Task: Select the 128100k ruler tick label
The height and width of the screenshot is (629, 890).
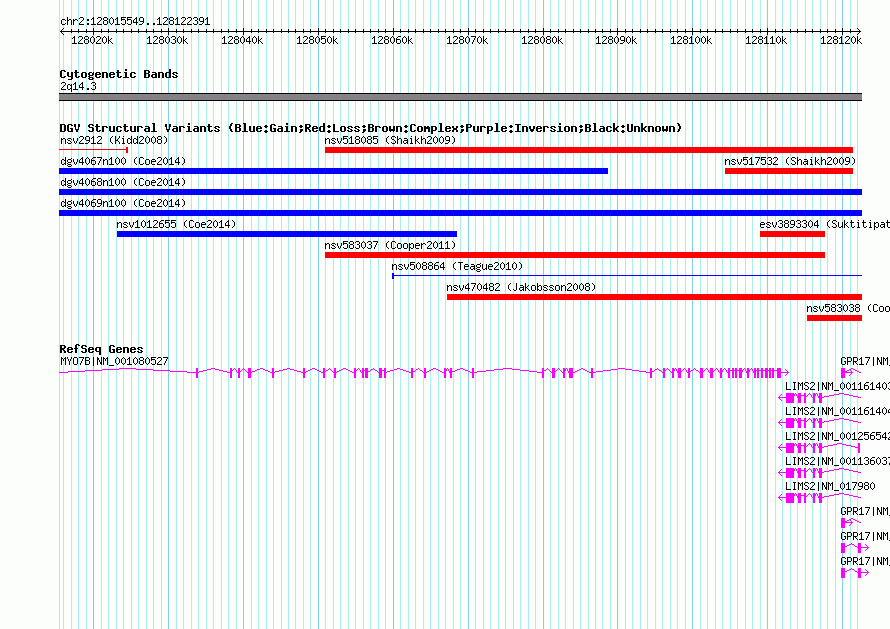Action: 691,40
